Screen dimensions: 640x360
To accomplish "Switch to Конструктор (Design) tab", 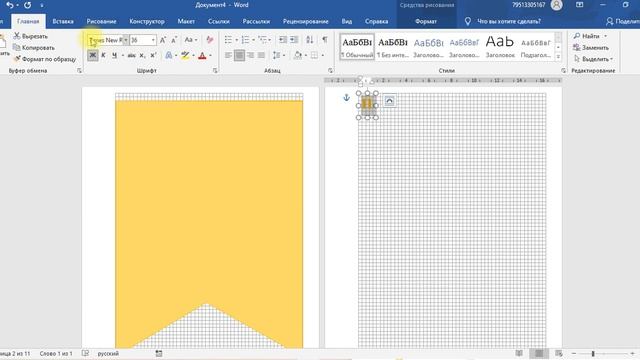I will 147,21.
